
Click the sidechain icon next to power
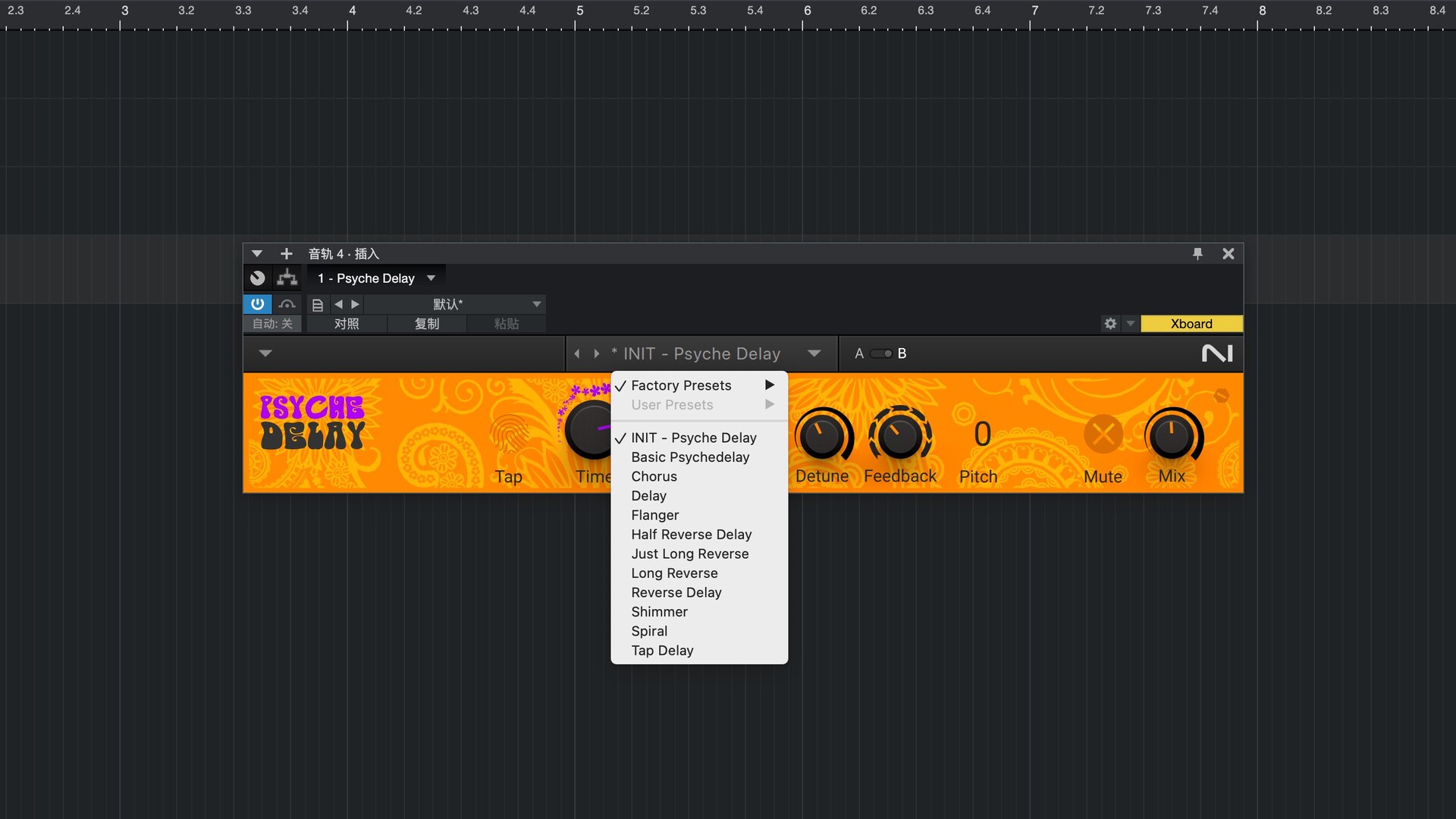tap(287, 304)
